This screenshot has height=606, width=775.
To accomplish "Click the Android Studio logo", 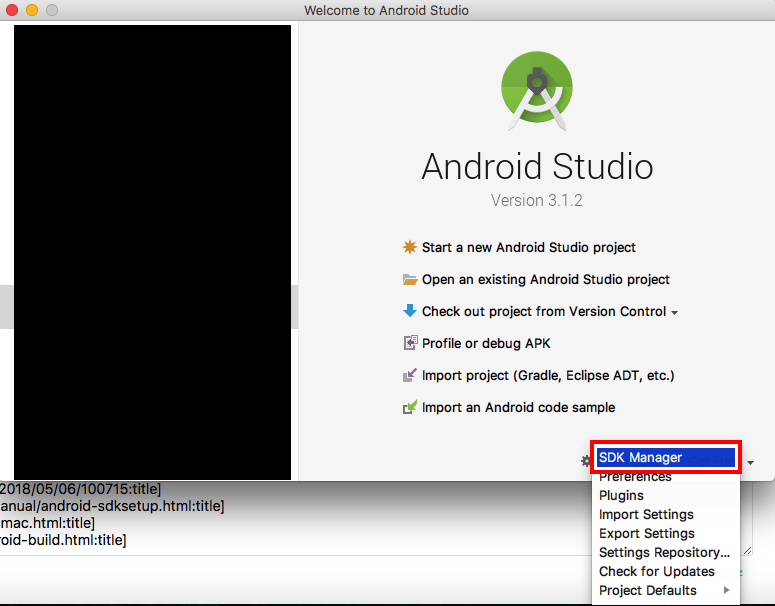I will [x=537, y=91].
